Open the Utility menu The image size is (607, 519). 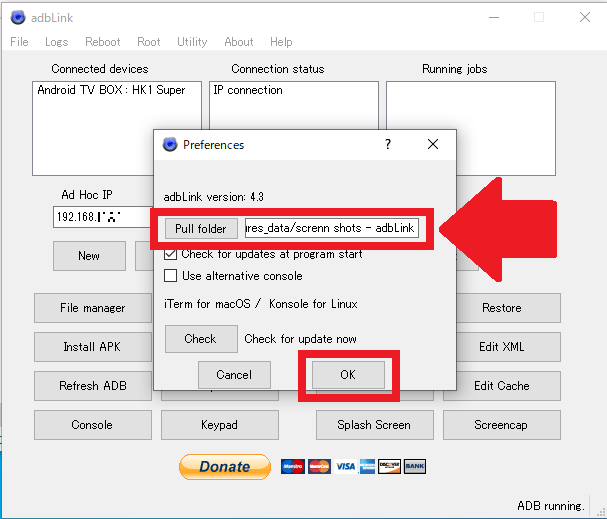(192, 42)
